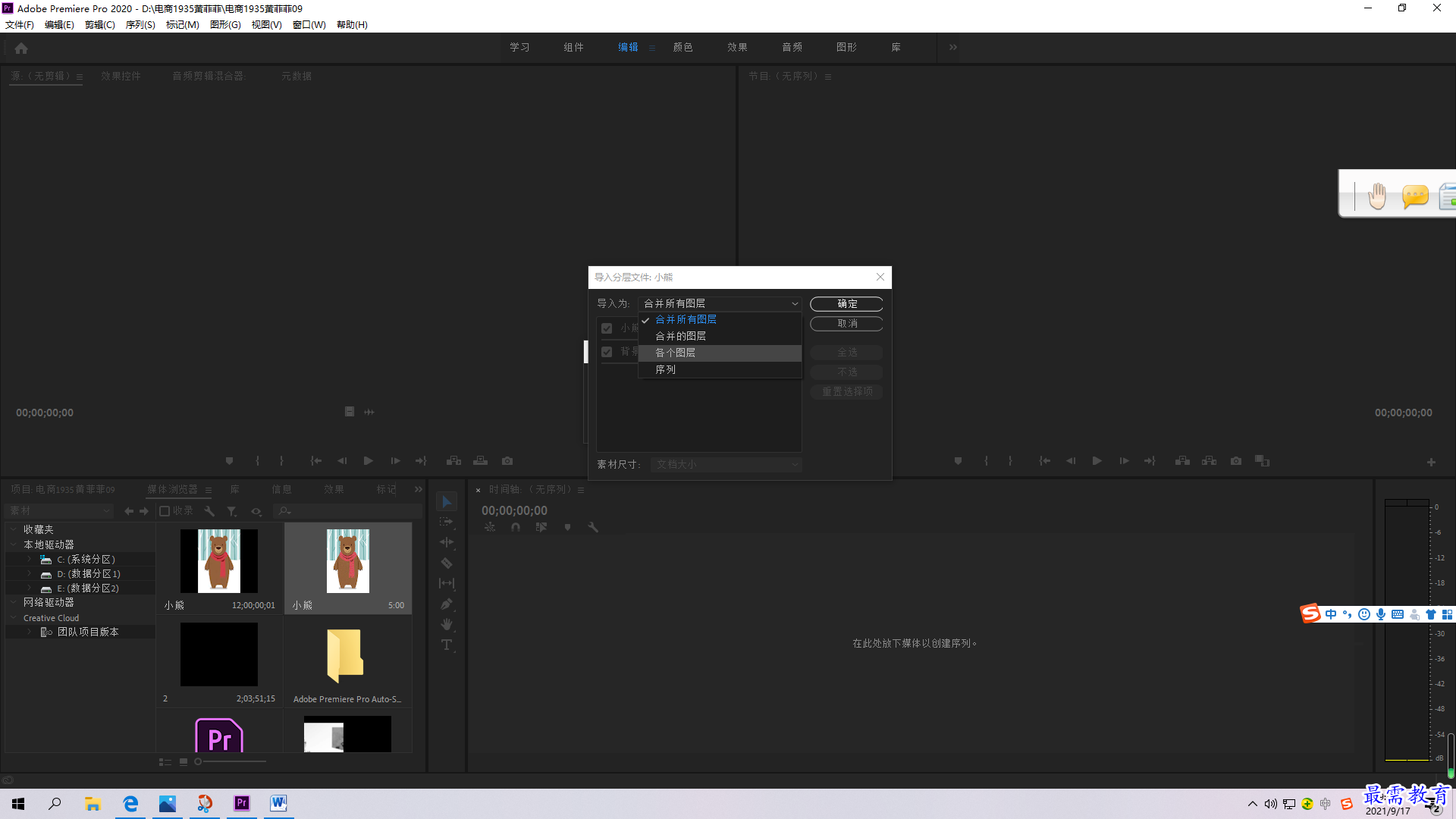Expand the D: (数据分区1) drive
The width and height of the screenshot is (1456, 819).
(x=30, y=573)
